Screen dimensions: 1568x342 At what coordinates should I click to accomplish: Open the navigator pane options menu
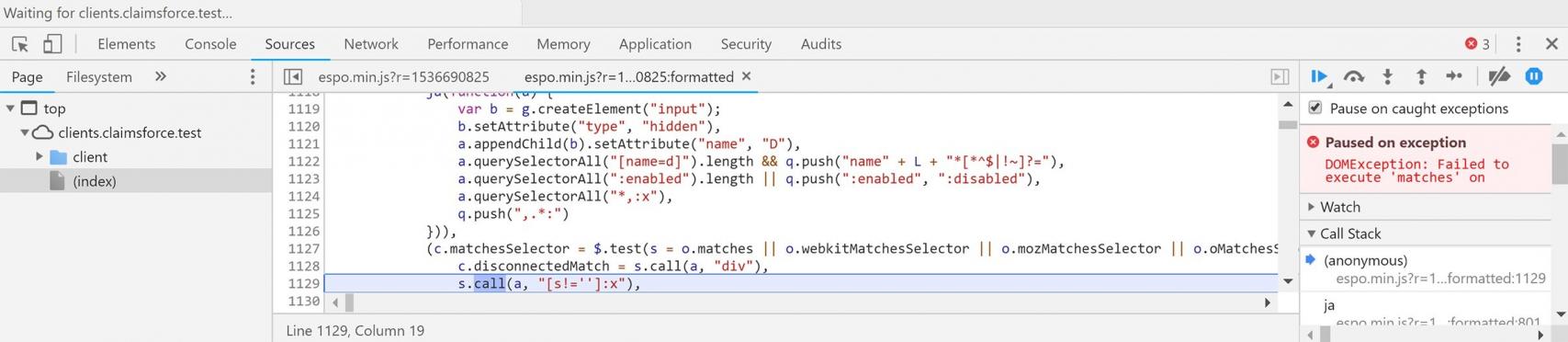click(253, 76)
